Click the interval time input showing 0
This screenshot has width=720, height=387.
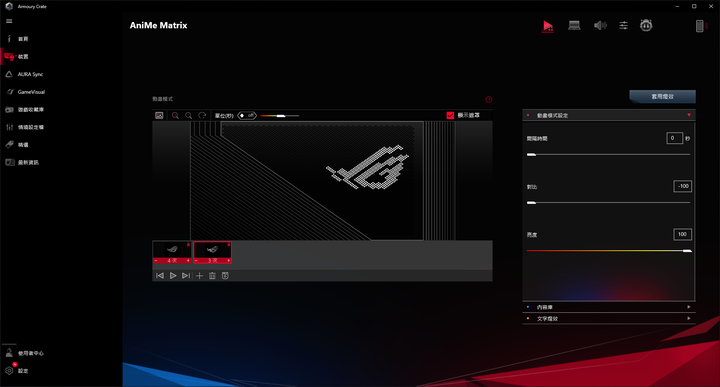(x=674, y=138)
